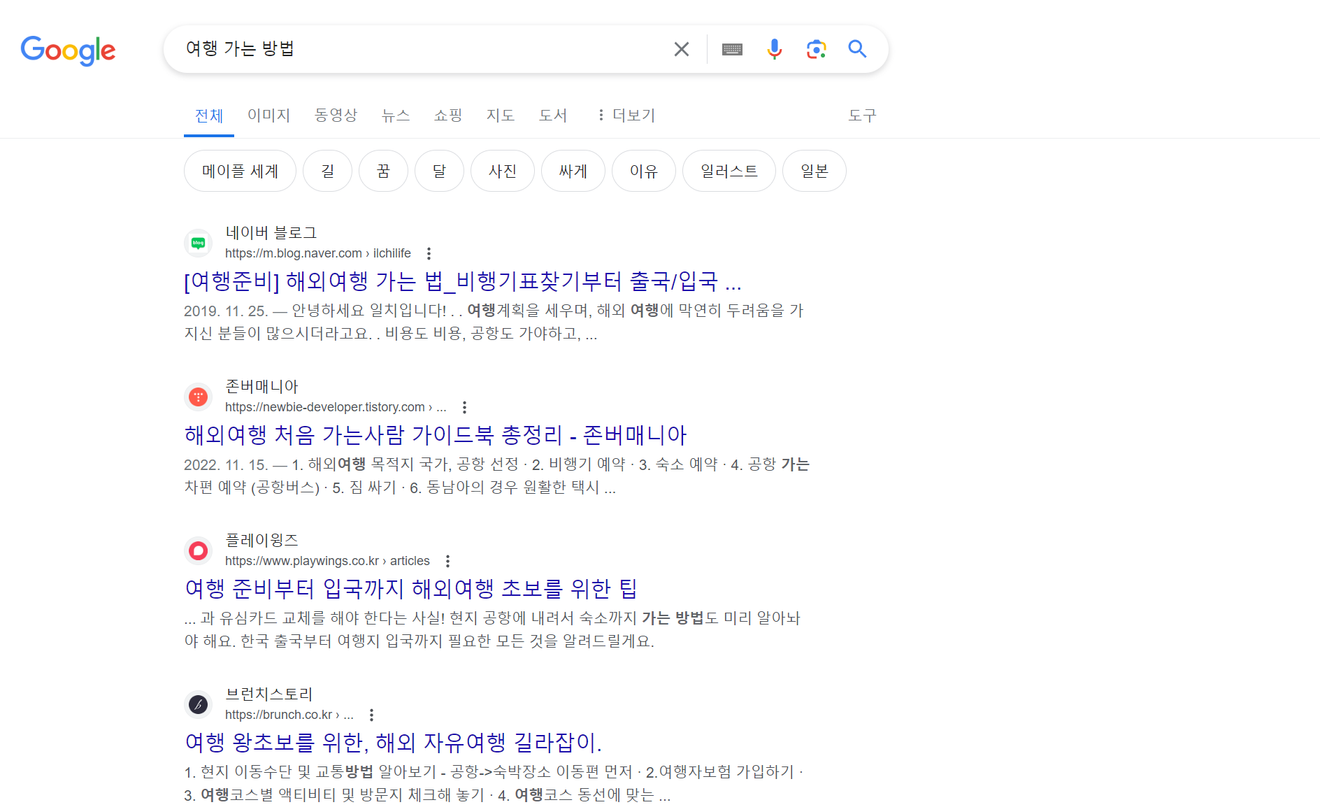Click the 존버매니아 tistory favicon
This screenshot has height=810, width=1320.
pos(198,397)
